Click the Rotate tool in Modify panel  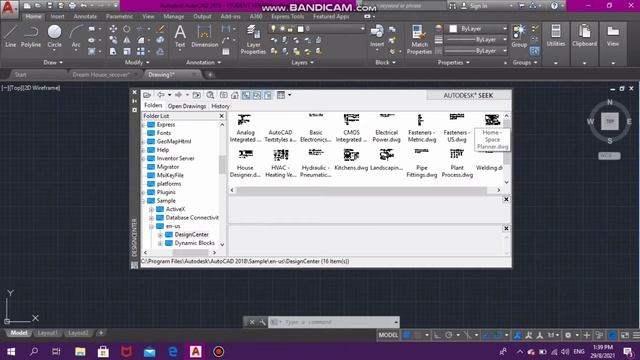(127, 29)
